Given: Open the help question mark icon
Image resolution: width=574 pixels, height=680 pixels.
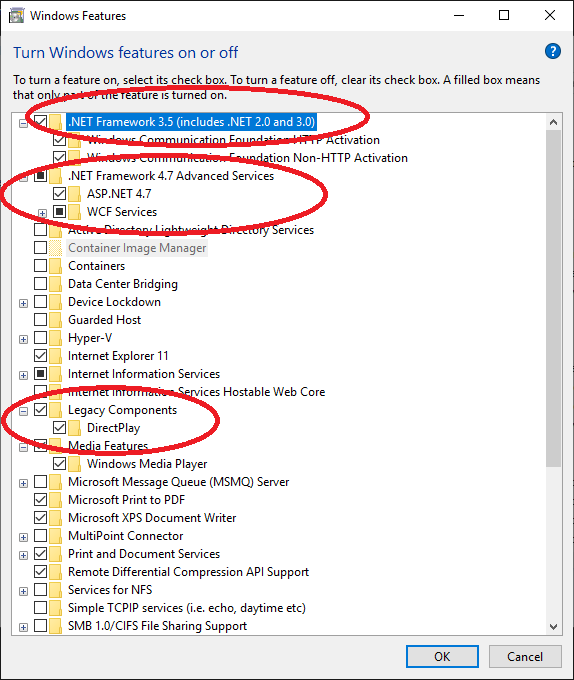Looking at the screenshot, I should point(552,51).
